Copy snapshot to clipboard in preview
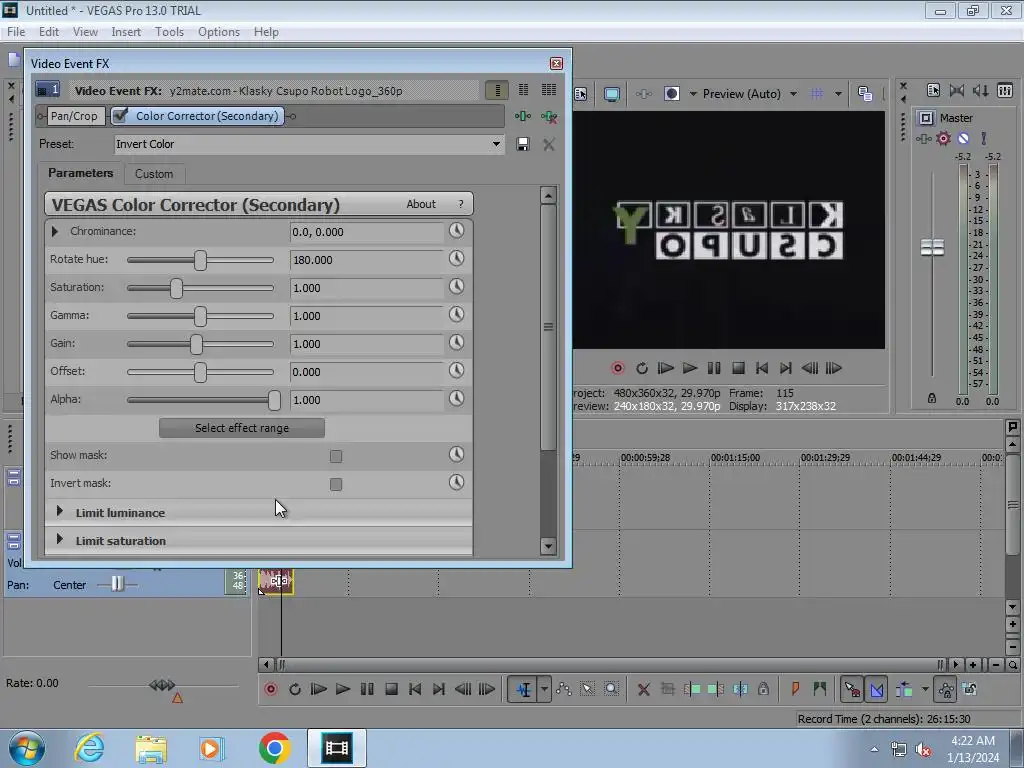Image resolution: width=1024 pixels, height=768 pixels. point(865,94)
